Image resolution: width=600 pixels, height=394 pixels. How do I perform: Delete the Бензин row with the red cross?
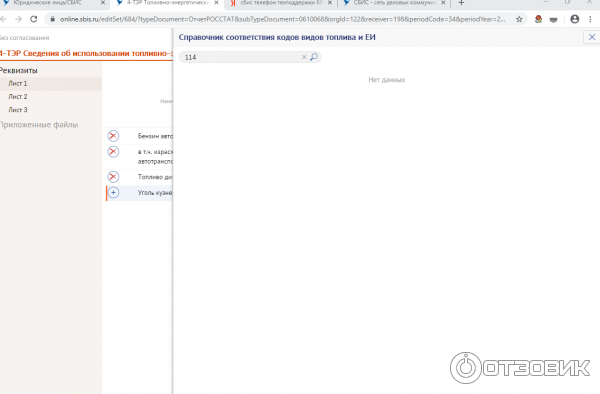[113, 136]
